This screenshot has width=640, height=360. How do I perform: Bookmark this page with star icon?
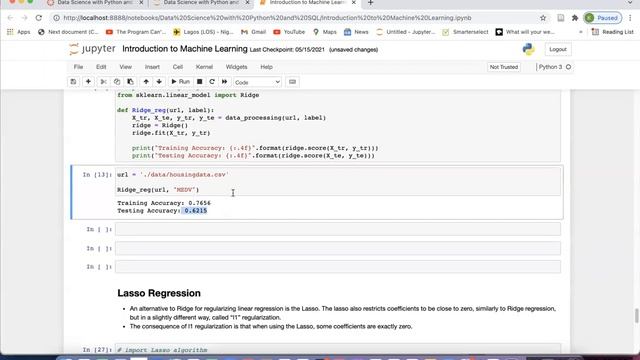click(x=543, y=18)
